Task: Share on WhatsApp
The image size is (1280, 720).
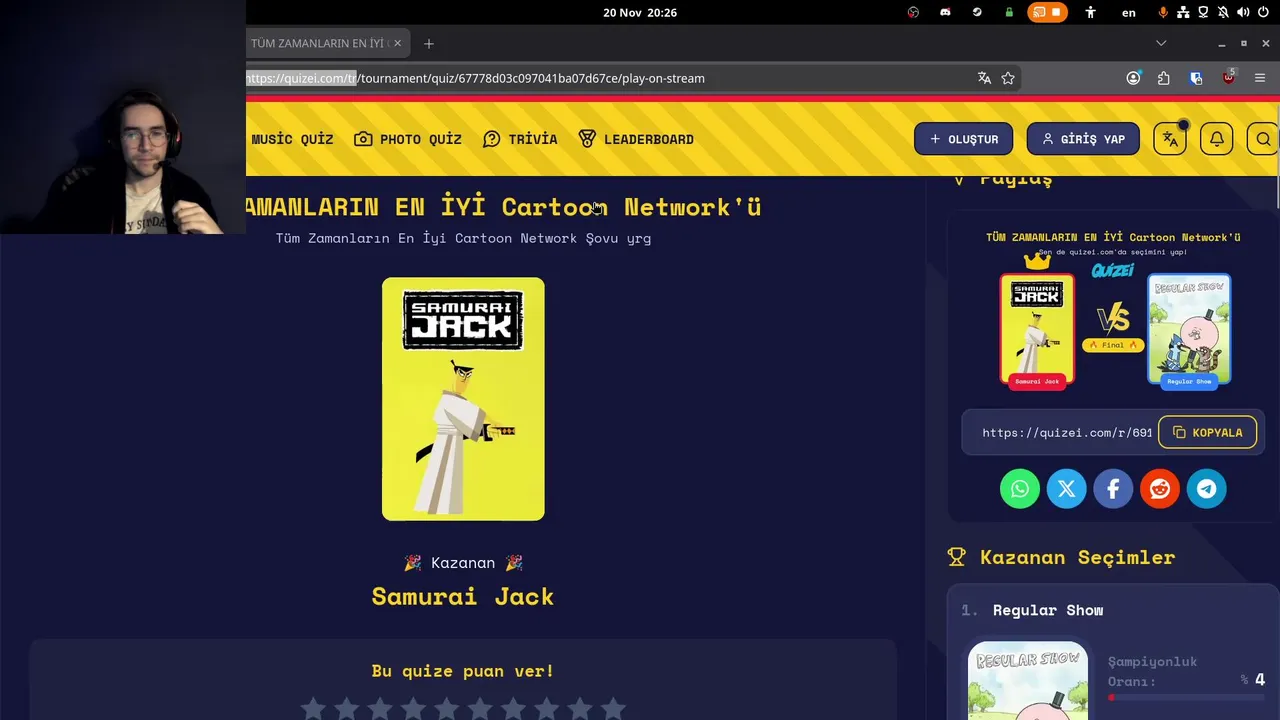Action: coord(1019,489)
